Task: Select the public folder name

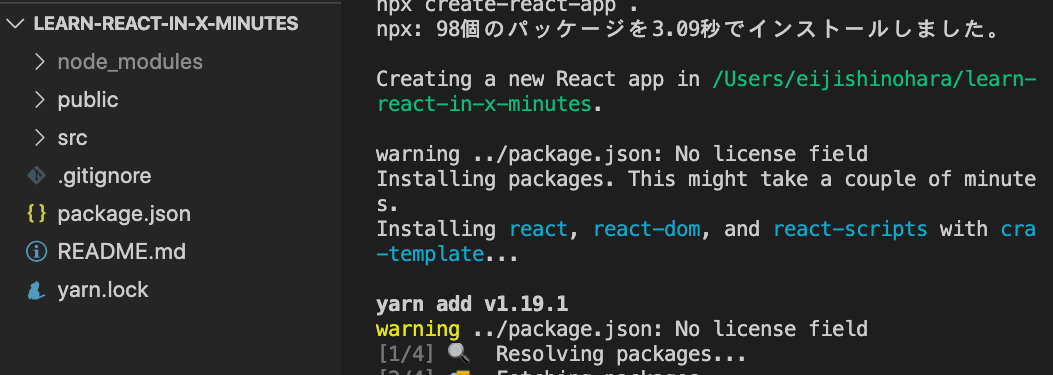Action: pos(88,100)
